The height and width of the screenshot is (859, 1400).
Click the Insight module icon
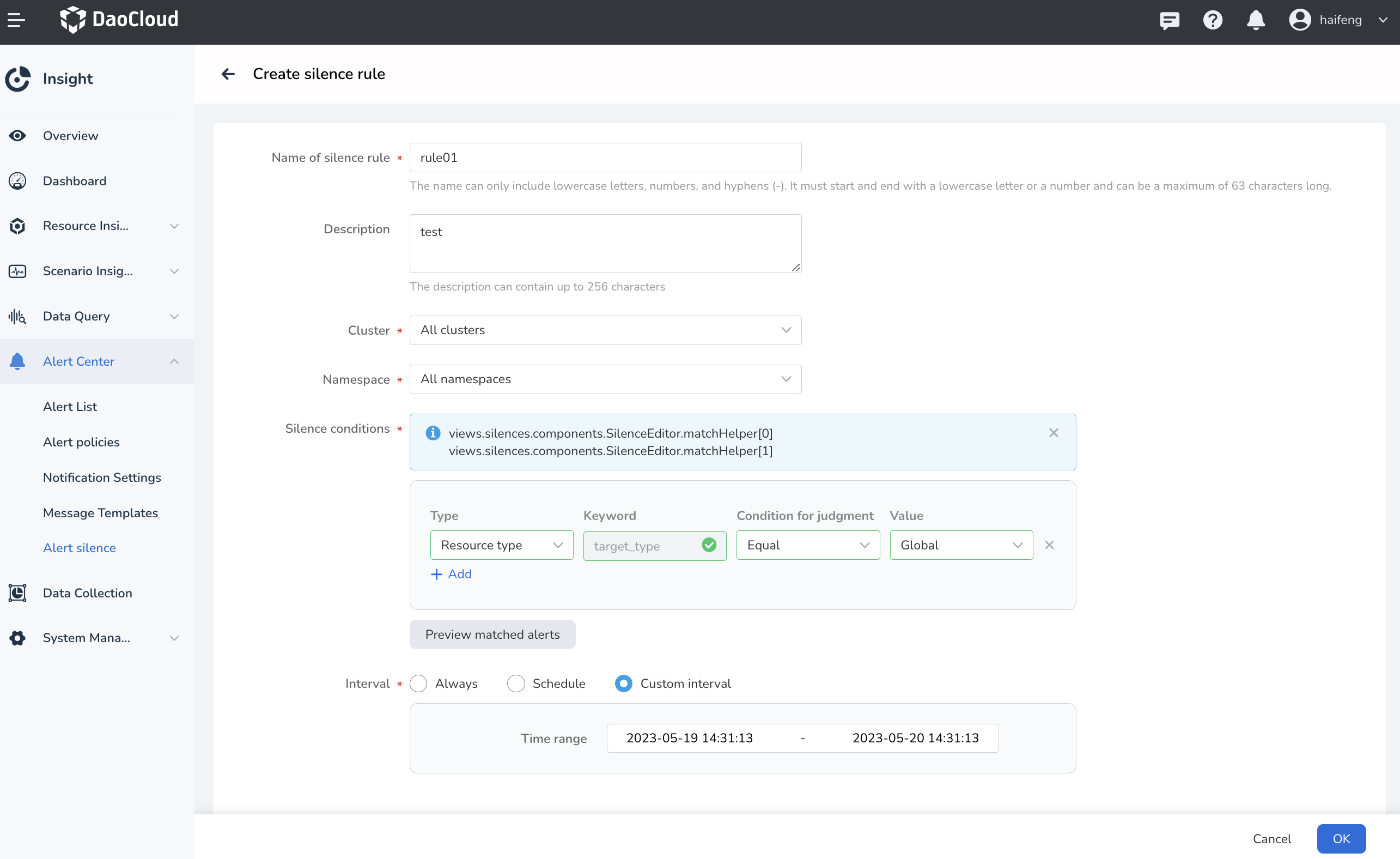click(18, 79)
